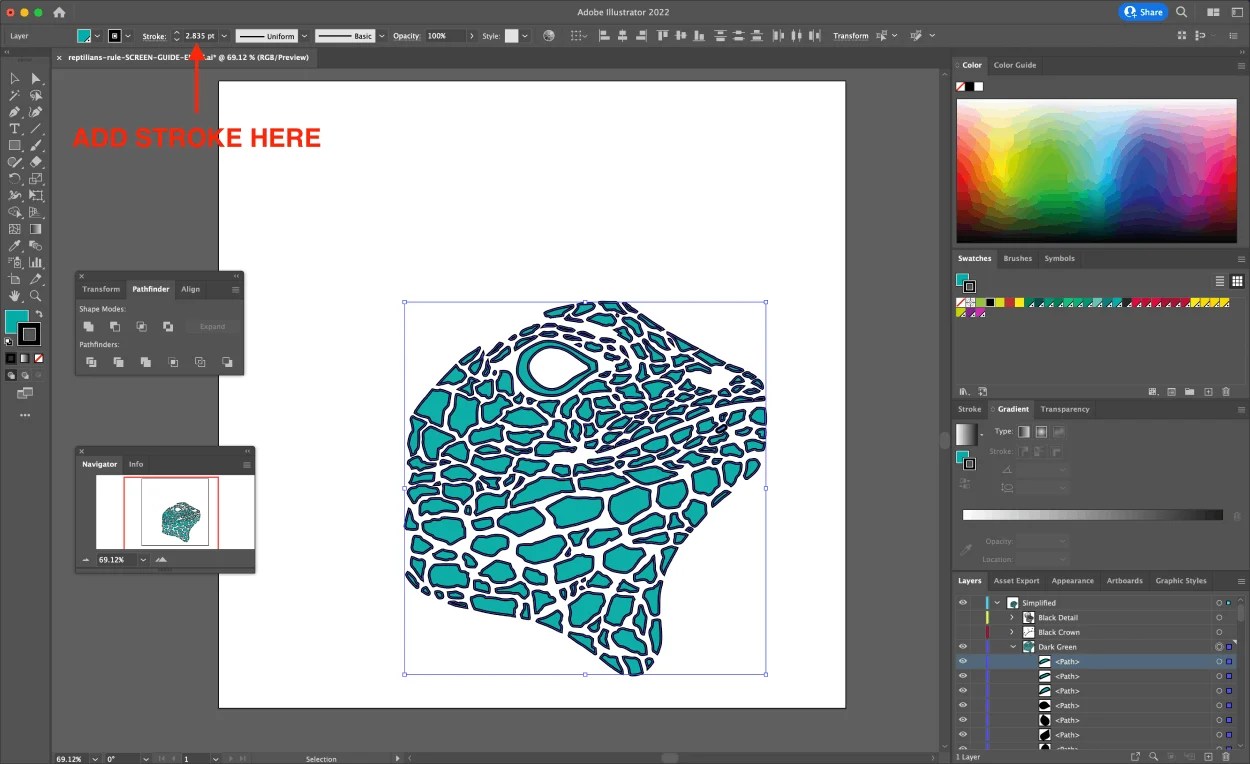The height and width of the screenshot is (764, 1250).
Task: Delete selection with trash icon in Layers panel
Action: point(1226,757)
